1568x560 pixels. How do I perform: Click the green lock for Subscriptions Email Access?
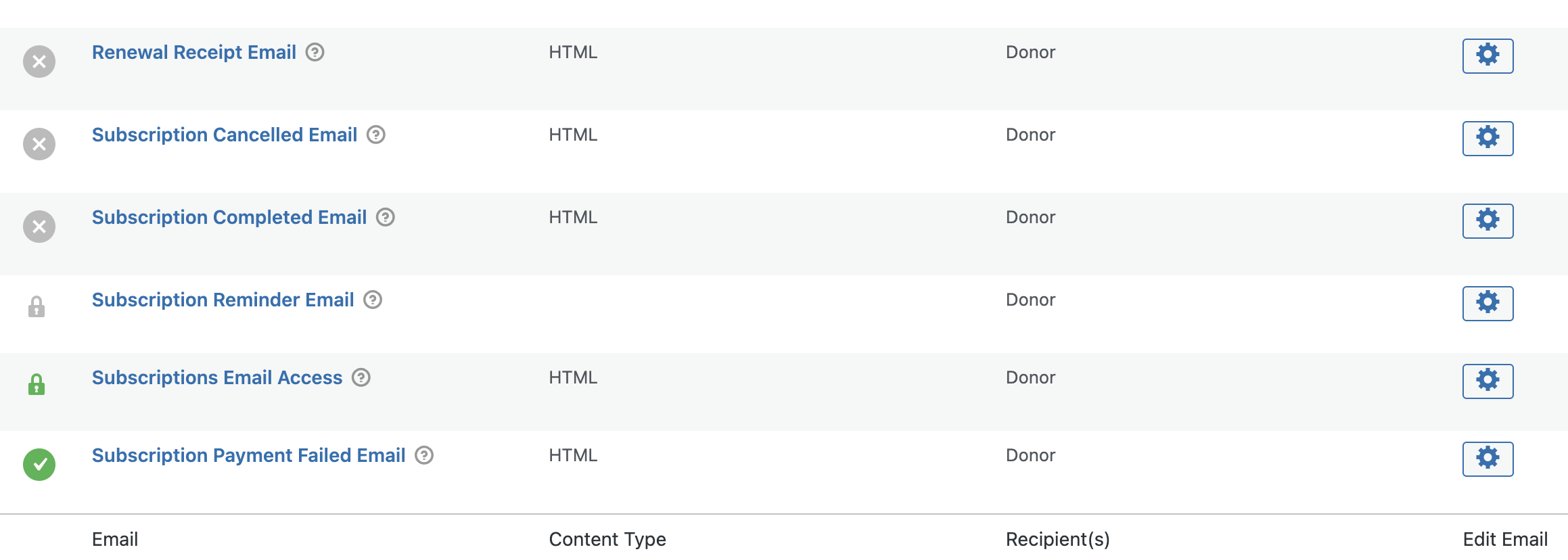pyautogui.click(x=37, y=385)
